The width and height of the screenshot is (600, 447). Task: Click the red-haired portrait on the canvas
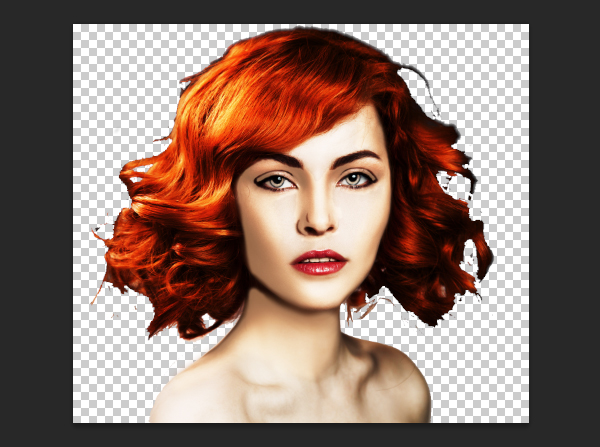pyautogui.click(x=293, y=225)
